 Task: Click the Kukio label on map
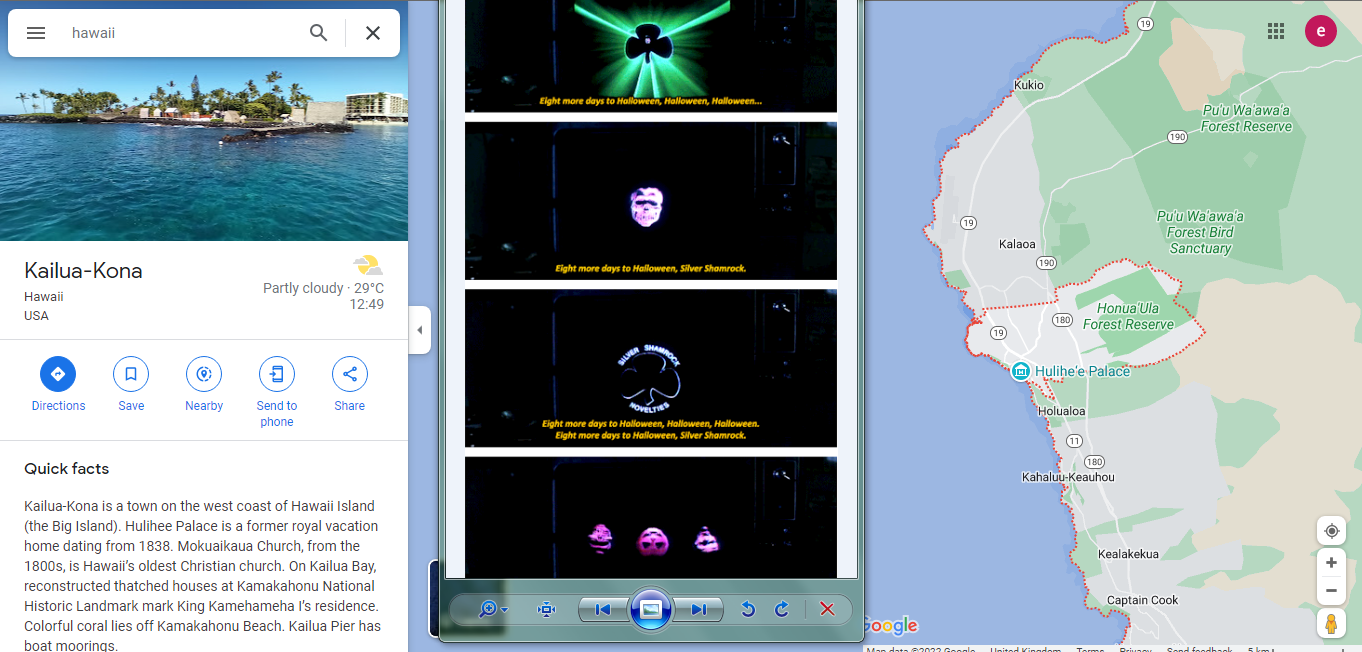(1029, 85)
